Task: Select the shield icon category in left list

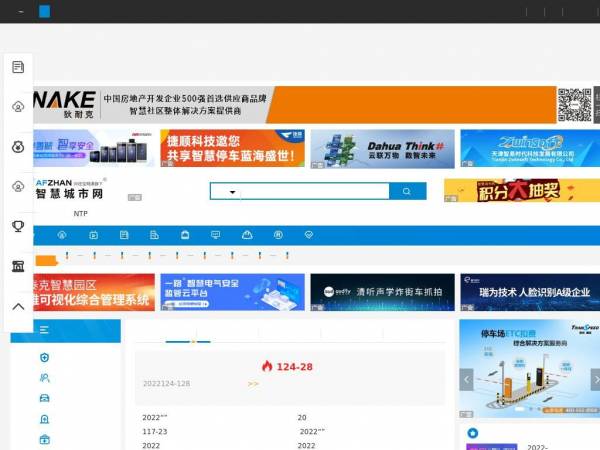Action: (44, 357)
